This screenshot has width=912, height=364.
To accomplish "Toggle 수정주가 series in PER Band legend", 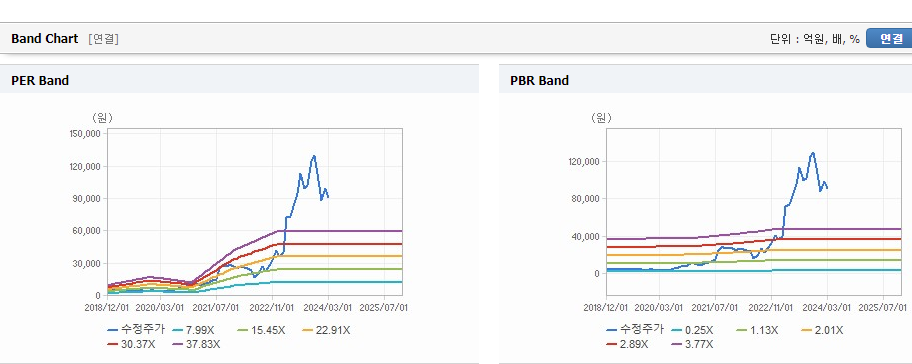I will point(137,330).
